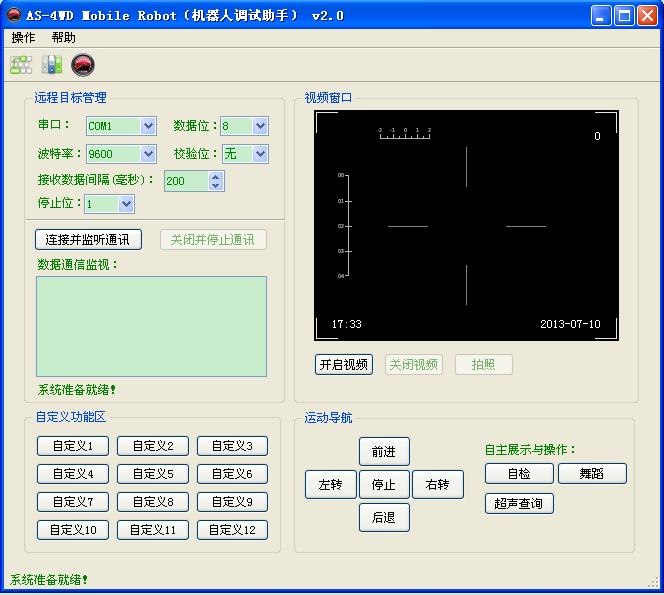Start the 舞蹈 dance routine
The width and height of the screenshot is (664, 595).
[592, 474]
